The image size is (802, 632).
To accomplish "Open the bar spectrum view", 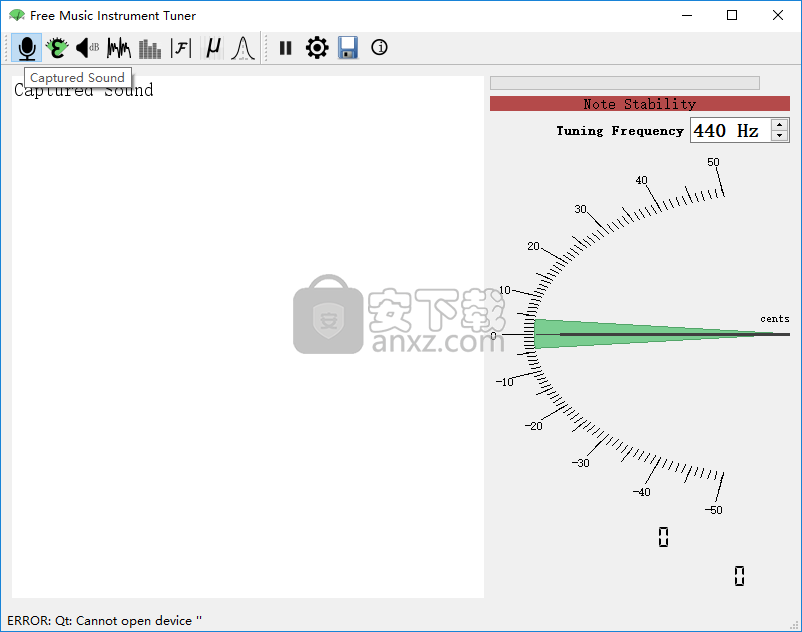I will (x=150, y=48).
